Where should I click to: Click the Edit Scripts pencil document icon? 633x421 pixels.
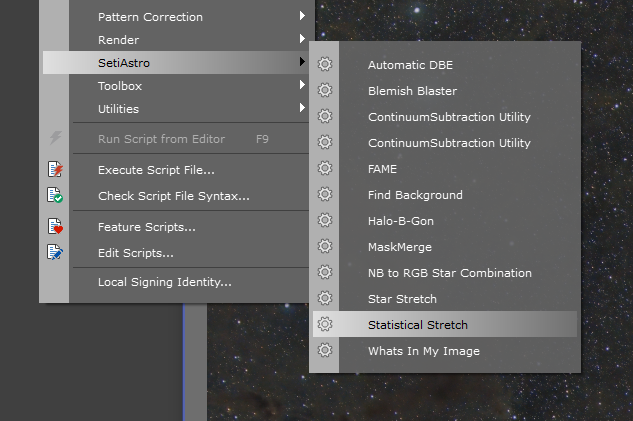pos(55,253)
